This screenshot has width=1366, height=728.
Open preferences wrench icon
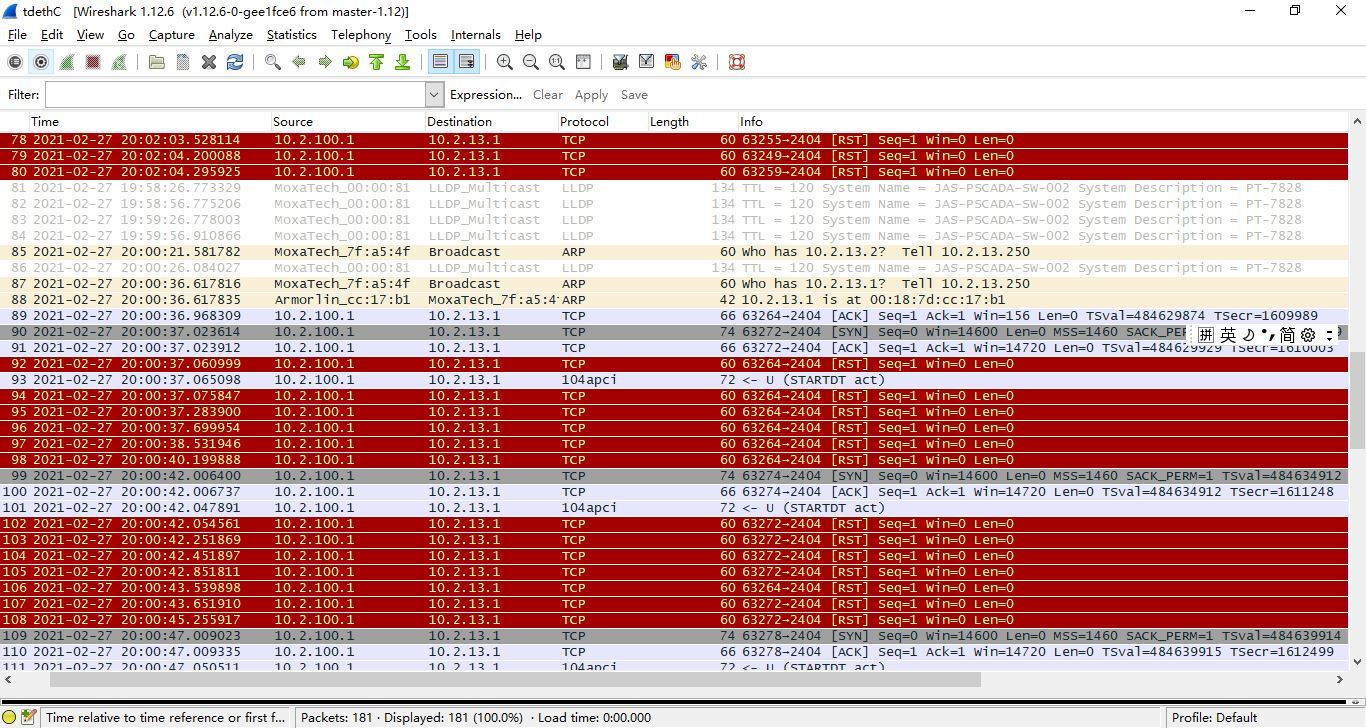pyautogui.click(x=699, y=62)
